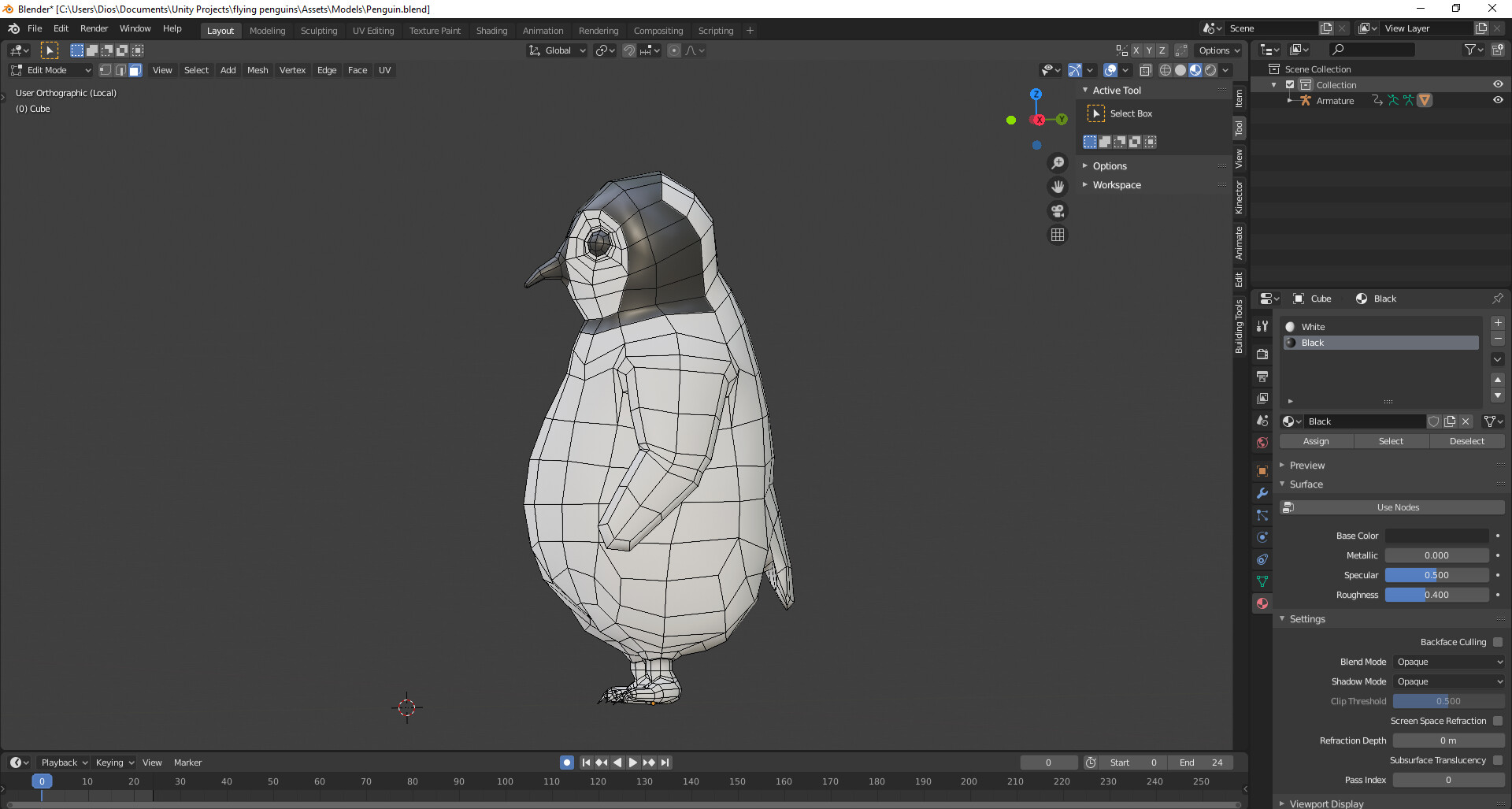The height and width of the screenshot is (809, 1512).
Task: Click the viewport camera view icon
Action: click(x=1058, y=211)
